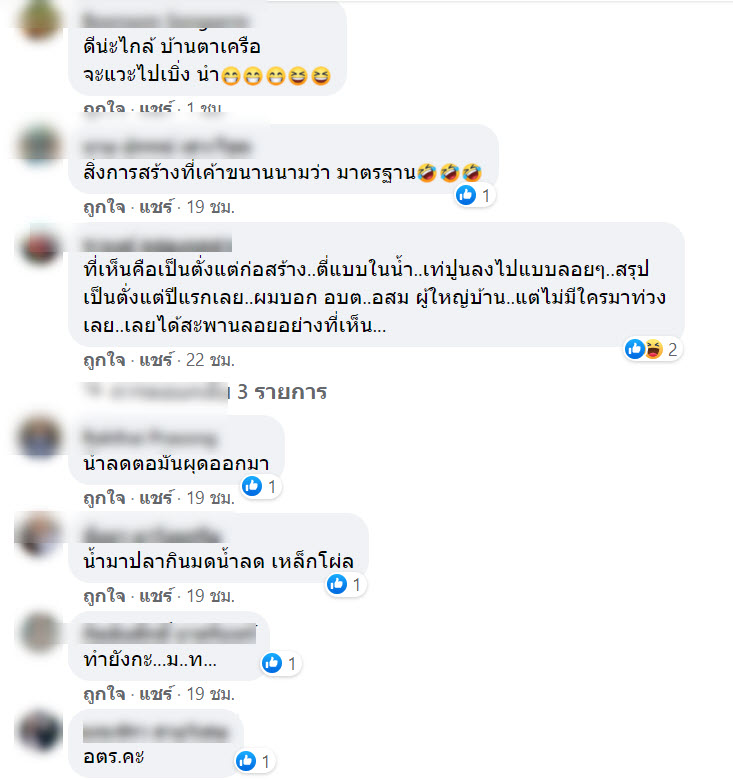Click like reaction on เหล็กโผล่ comment

tap(337, 584)
